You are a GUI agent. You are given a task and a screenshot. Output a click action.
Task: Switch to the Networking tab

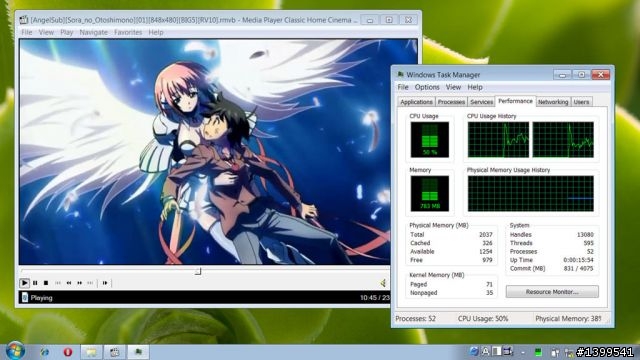click(x=553, y=102)
